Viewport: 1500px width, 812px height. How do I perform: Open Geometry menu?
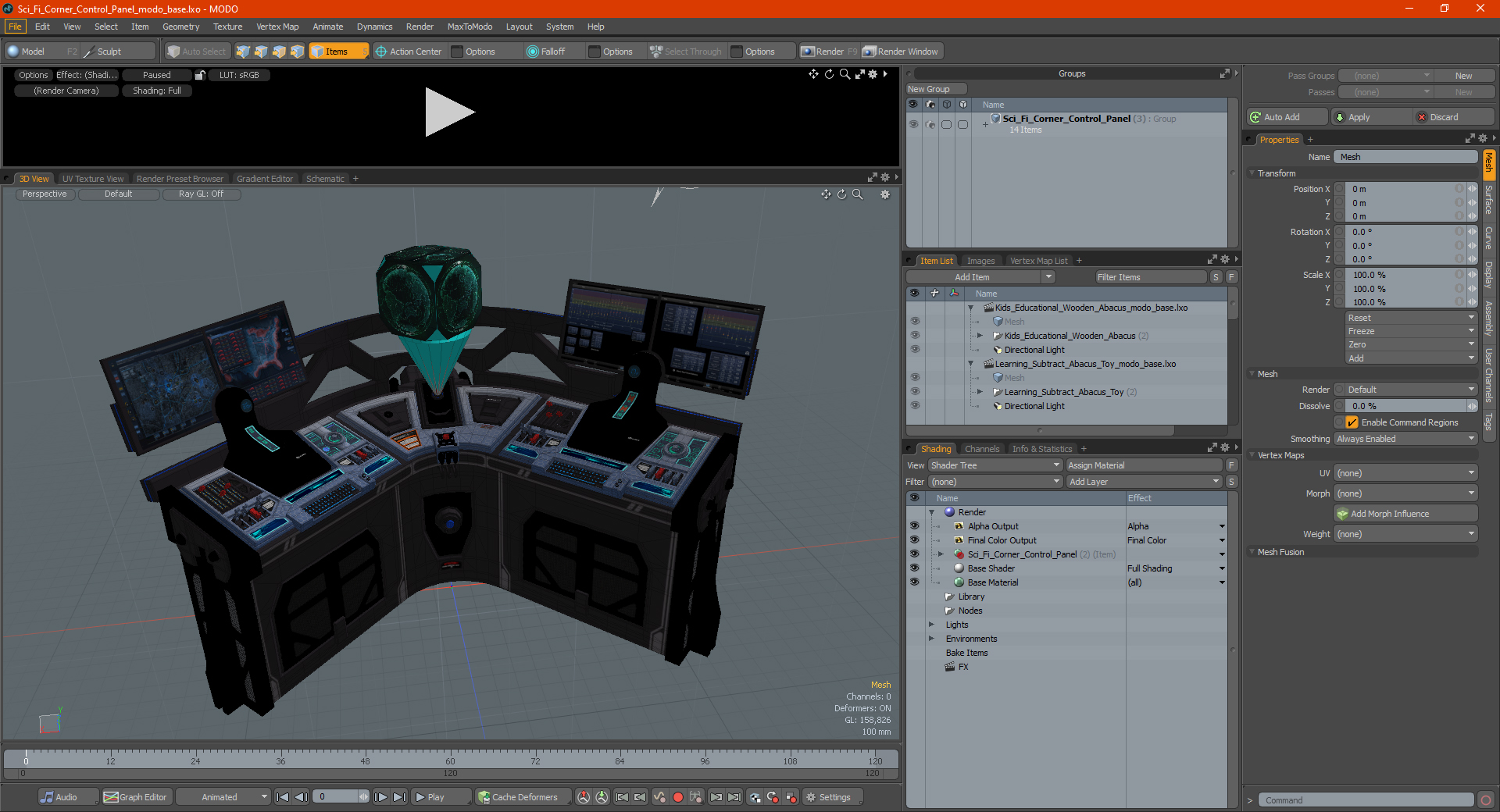click(x=180, y=27)
